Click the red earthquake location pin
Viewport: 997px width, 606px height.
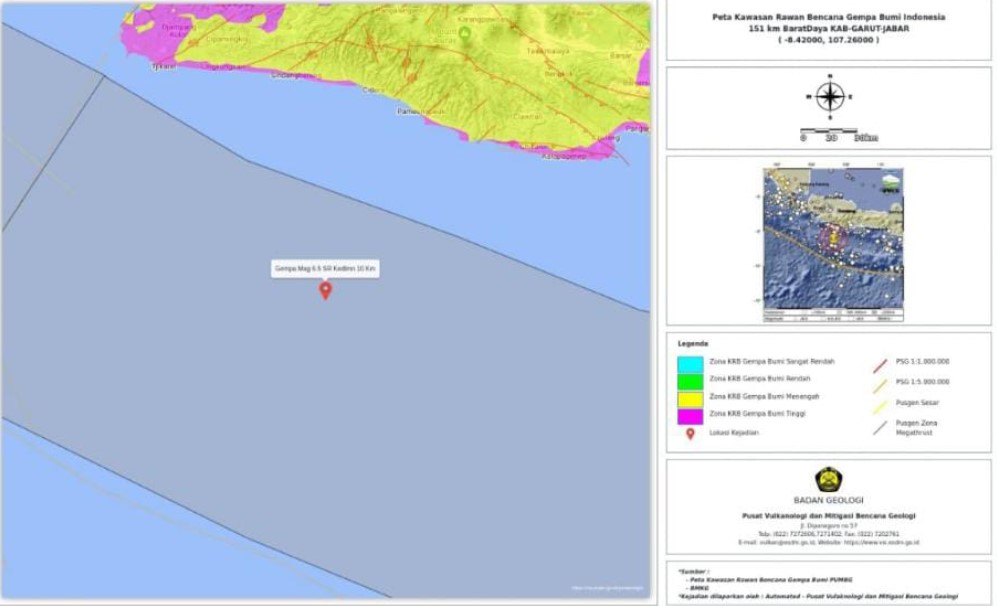pyautogui.click(x=326, y=291)
